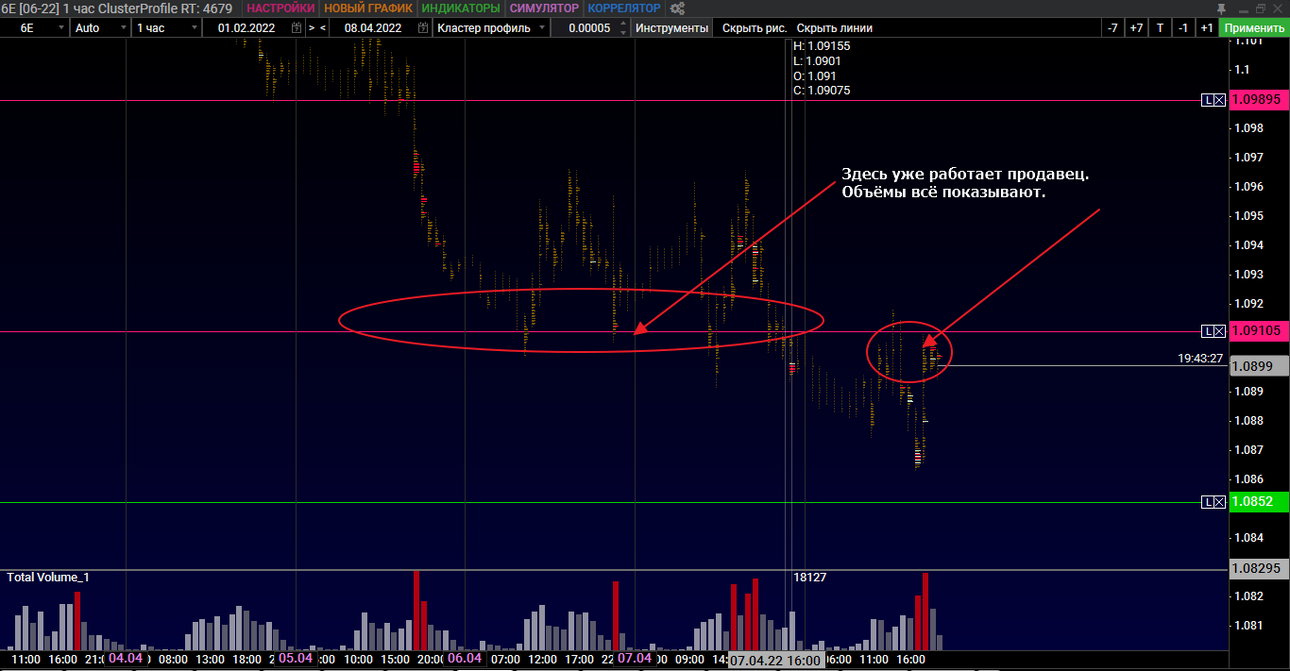1290x671 pixels.
Task: Increase the 0.00005 step value with up arrow
Action: [x=623, y=24]
